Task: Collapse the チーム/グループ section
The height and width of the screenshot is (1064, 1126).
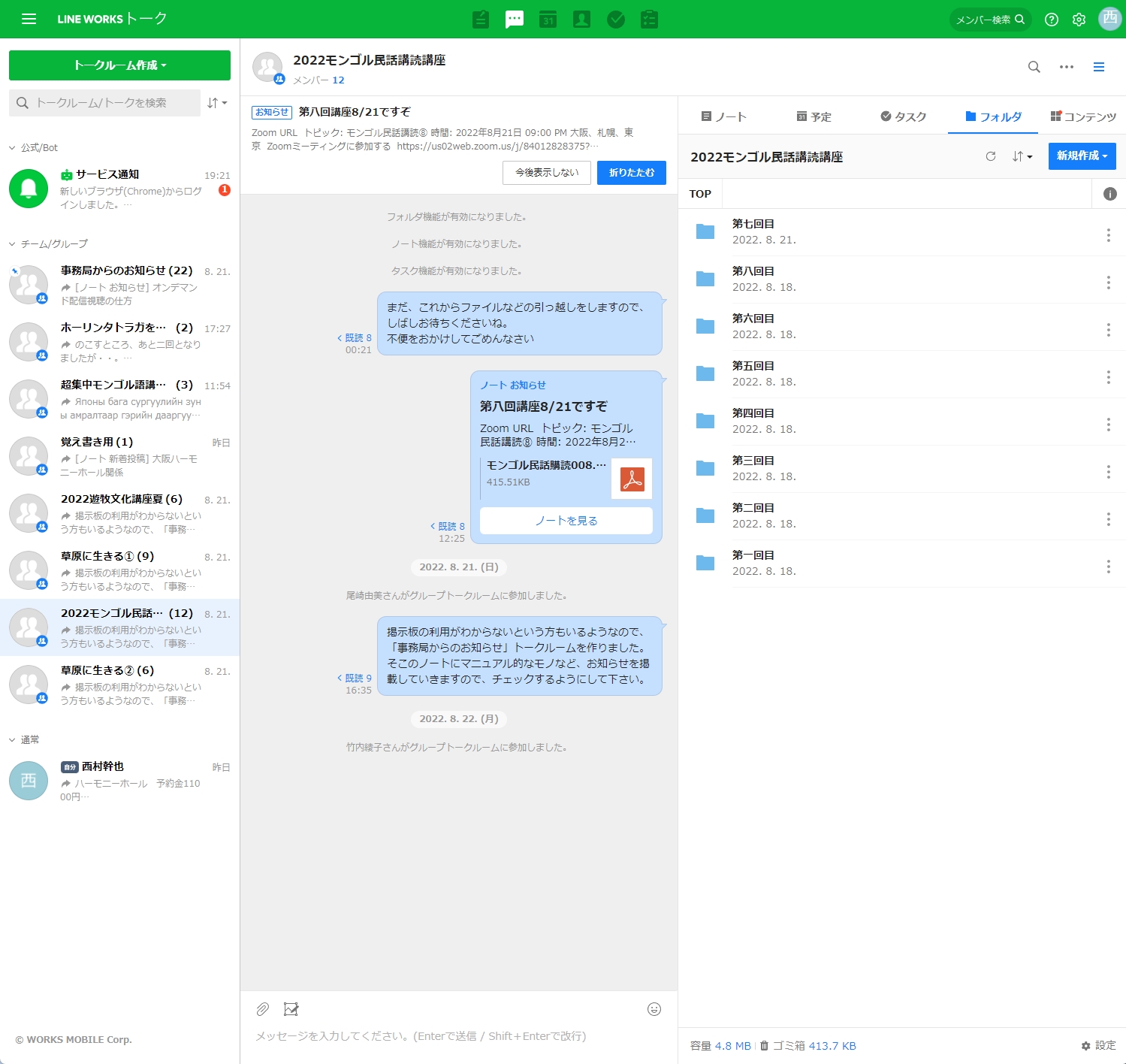Action: tap(12, 244)
